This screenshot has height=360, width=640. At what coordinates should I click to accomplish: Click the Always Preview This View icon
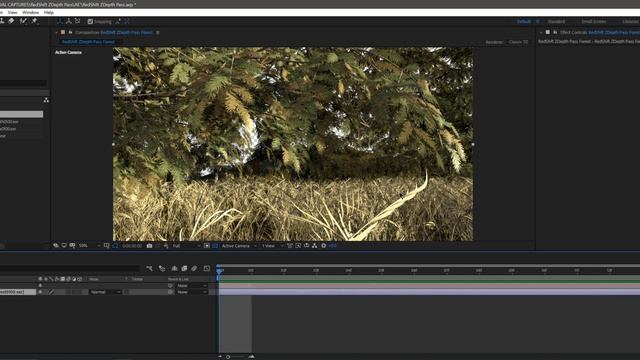click(56, 246)
